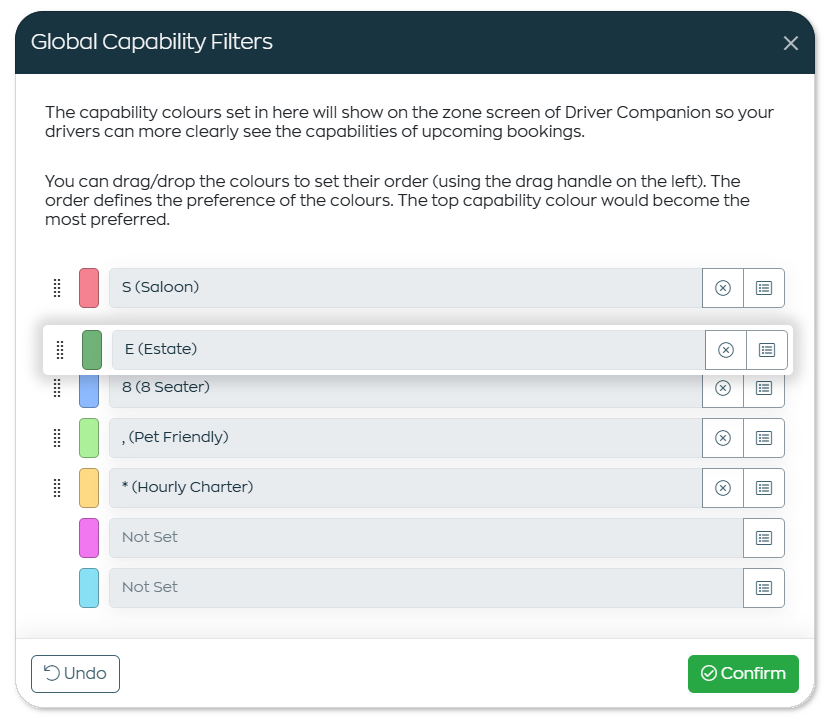Grab the drag handle for S (Saloon)
This screenshot has width=833, height=728.
pos(57,288)
